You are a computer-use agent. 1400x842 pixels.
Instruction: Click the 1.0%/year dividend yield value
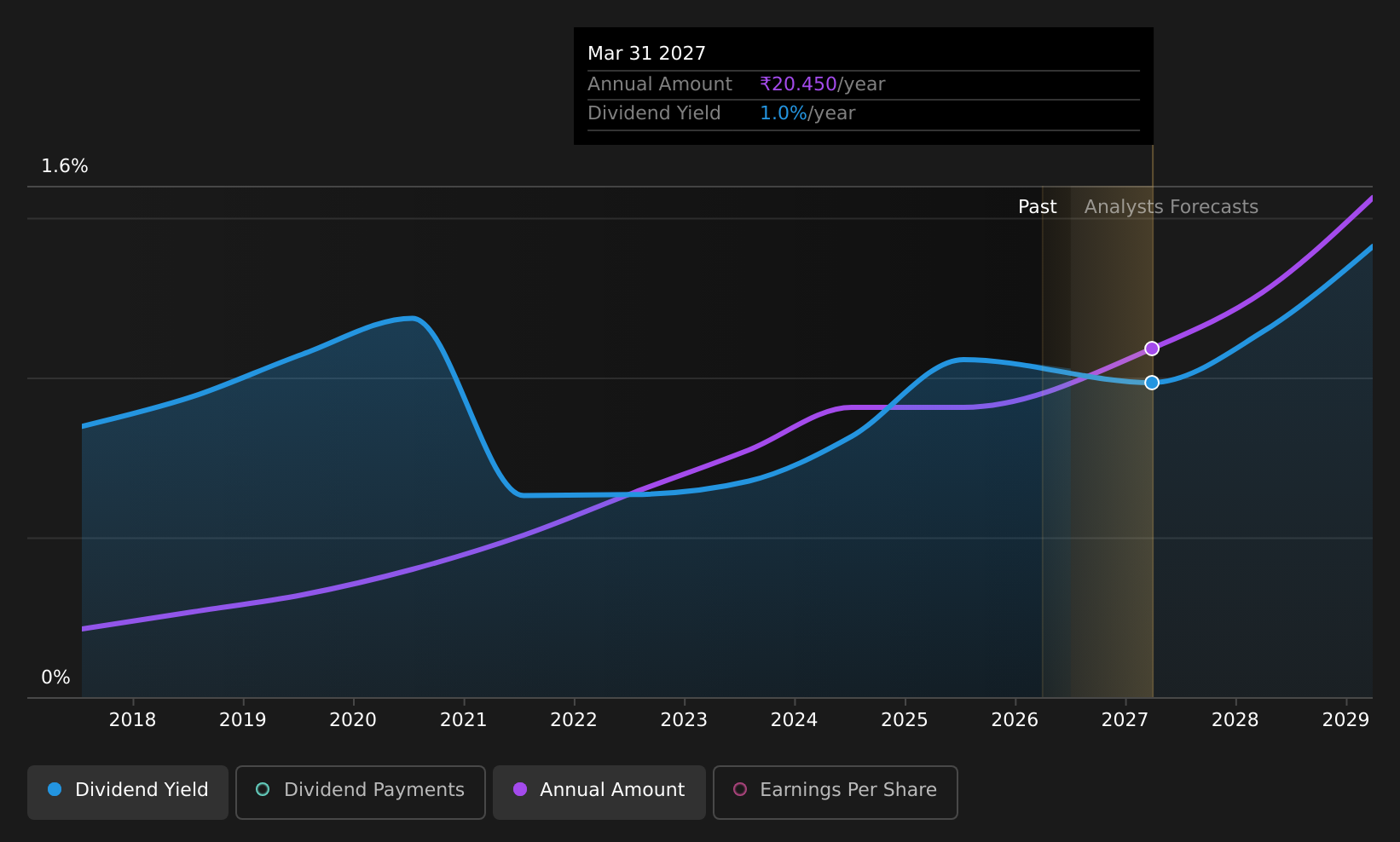click(x=807, y=113)
